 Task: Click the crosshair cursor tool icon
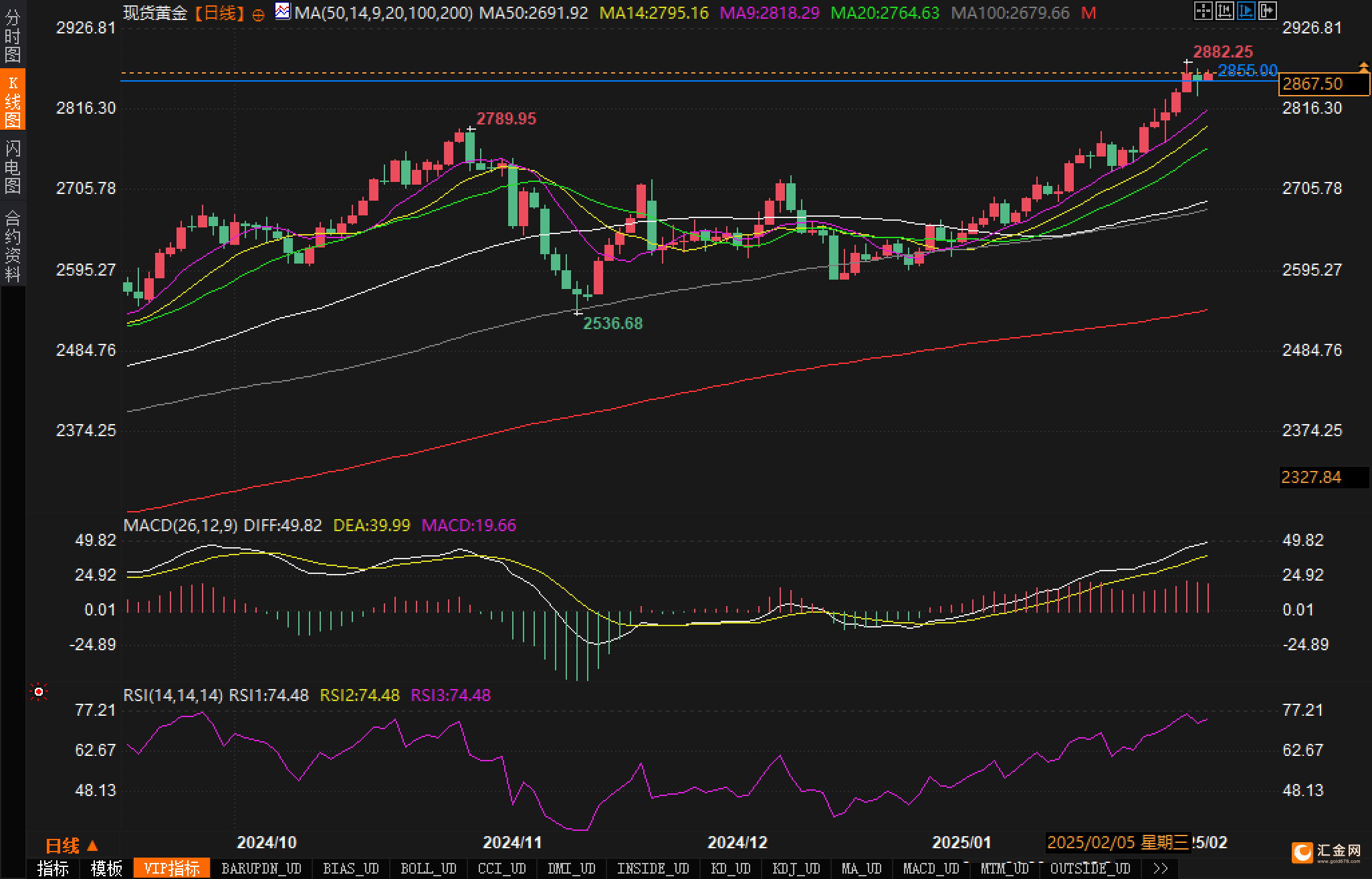coord(1203,11)
